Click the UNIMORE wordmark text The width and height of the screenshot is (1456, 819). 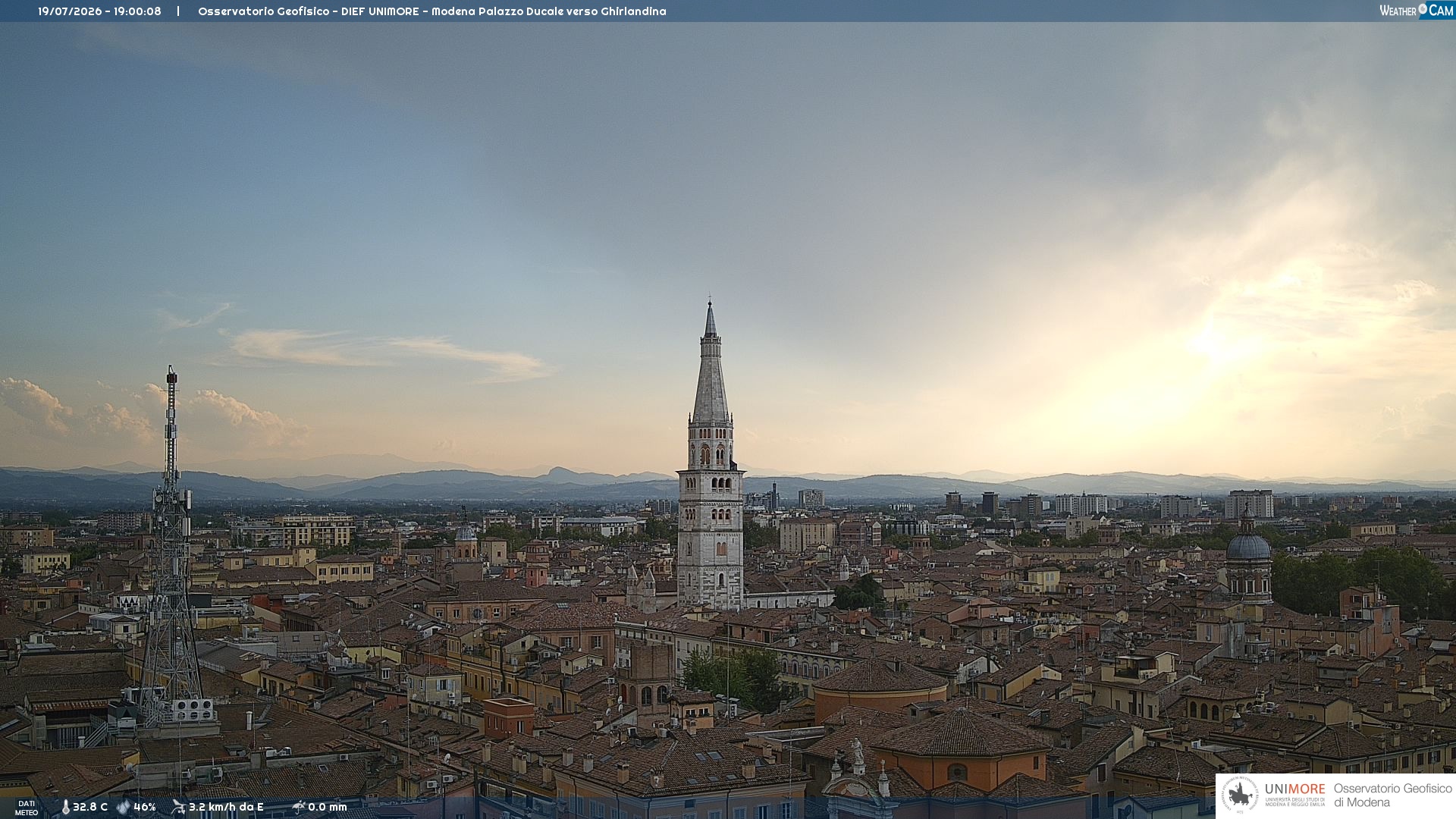pyautogui.click(x=1295, y=789)
